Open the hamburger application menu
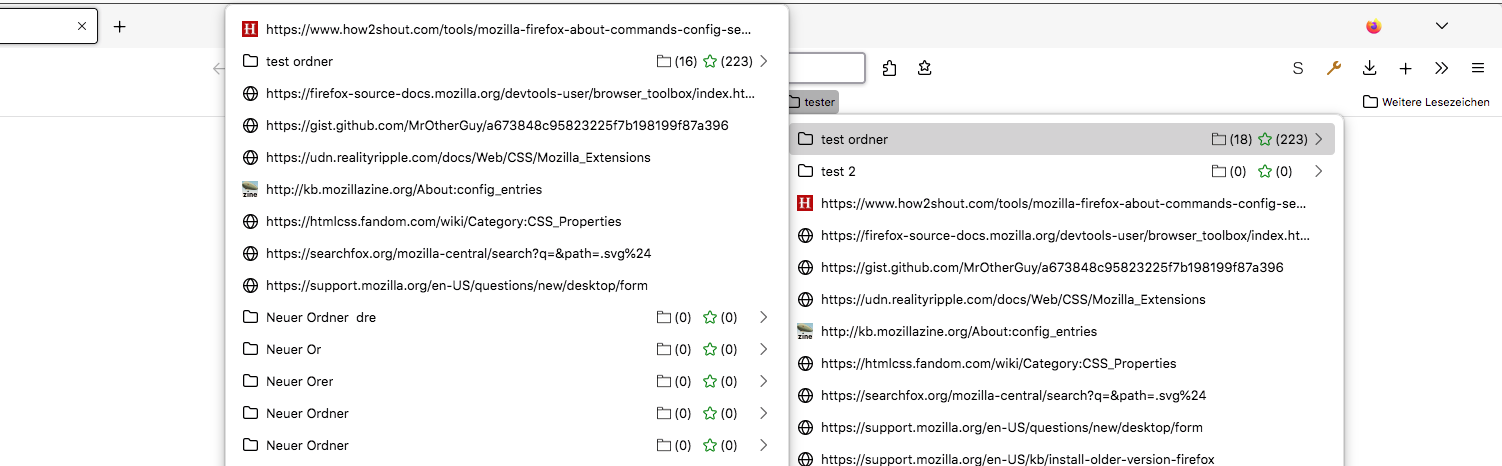Image resolution: width=1502 pixels, height=466 pixels. pos(1477,68)
